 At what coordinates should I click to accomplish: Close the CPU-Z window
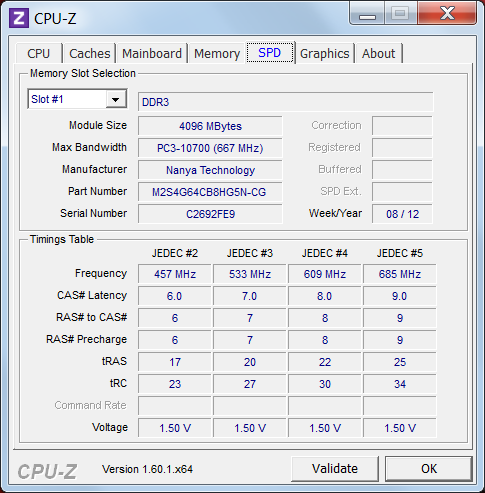(447, 13)
